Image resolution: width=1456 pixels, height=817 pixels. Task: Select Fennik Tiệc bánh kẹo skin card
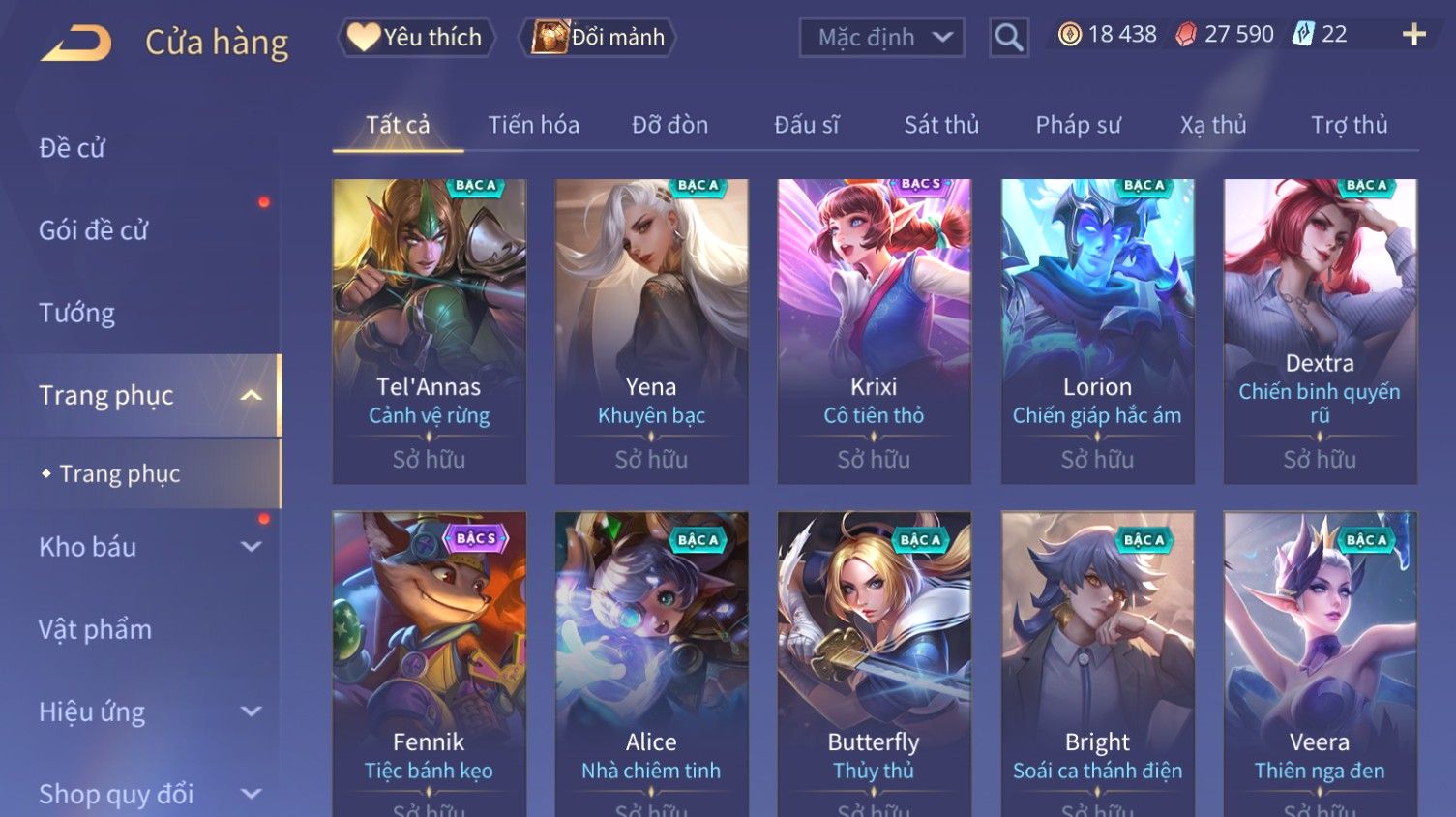point(429,664)
